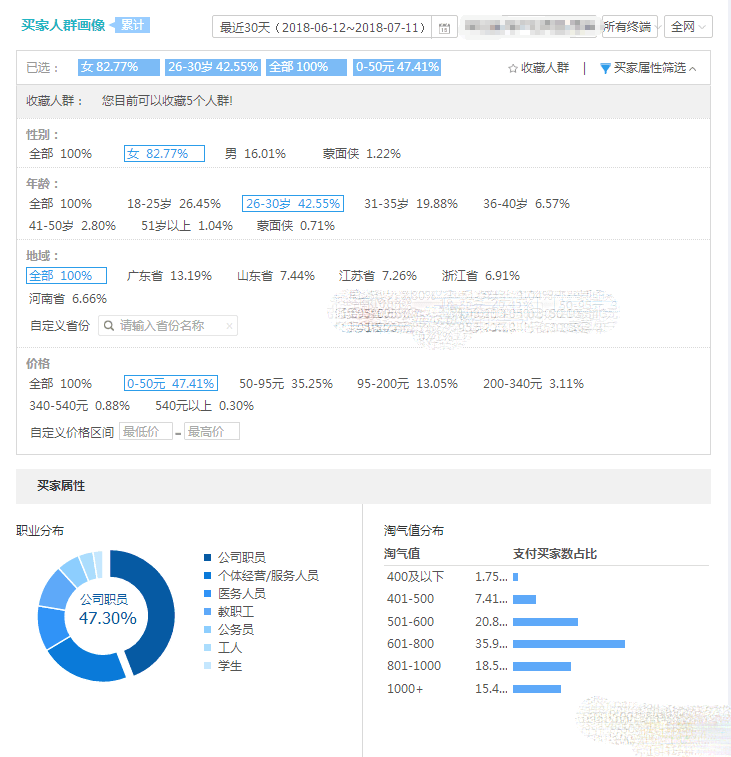Click the 支付买家数占比 column header
The width and height of the screenshot is (731, 757).
(555, 554)
